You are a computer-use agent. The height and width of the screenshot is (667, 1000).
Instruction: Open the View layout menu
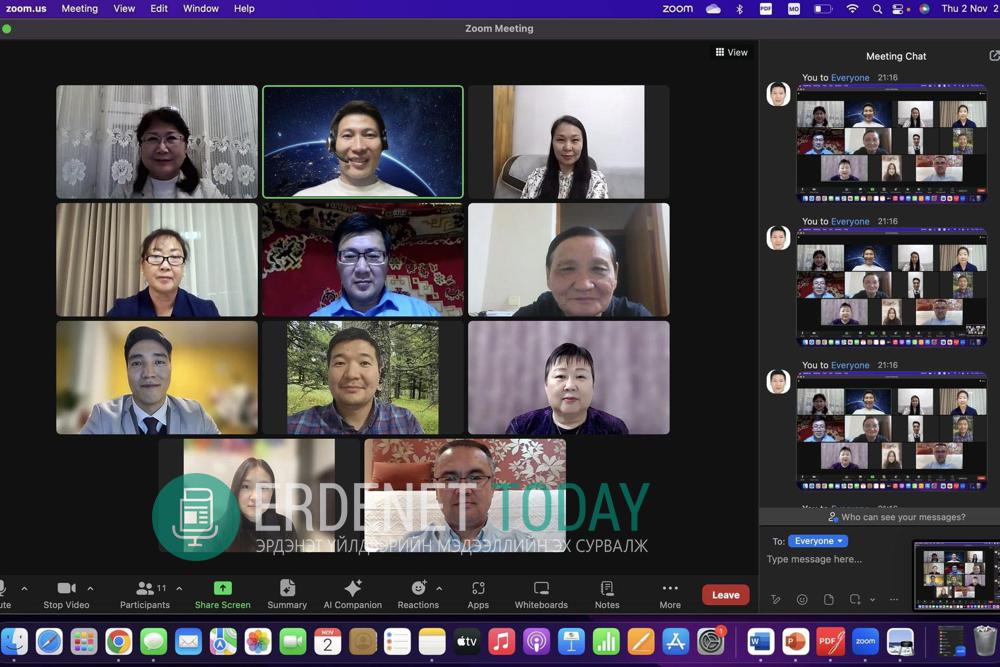point(732,52)
